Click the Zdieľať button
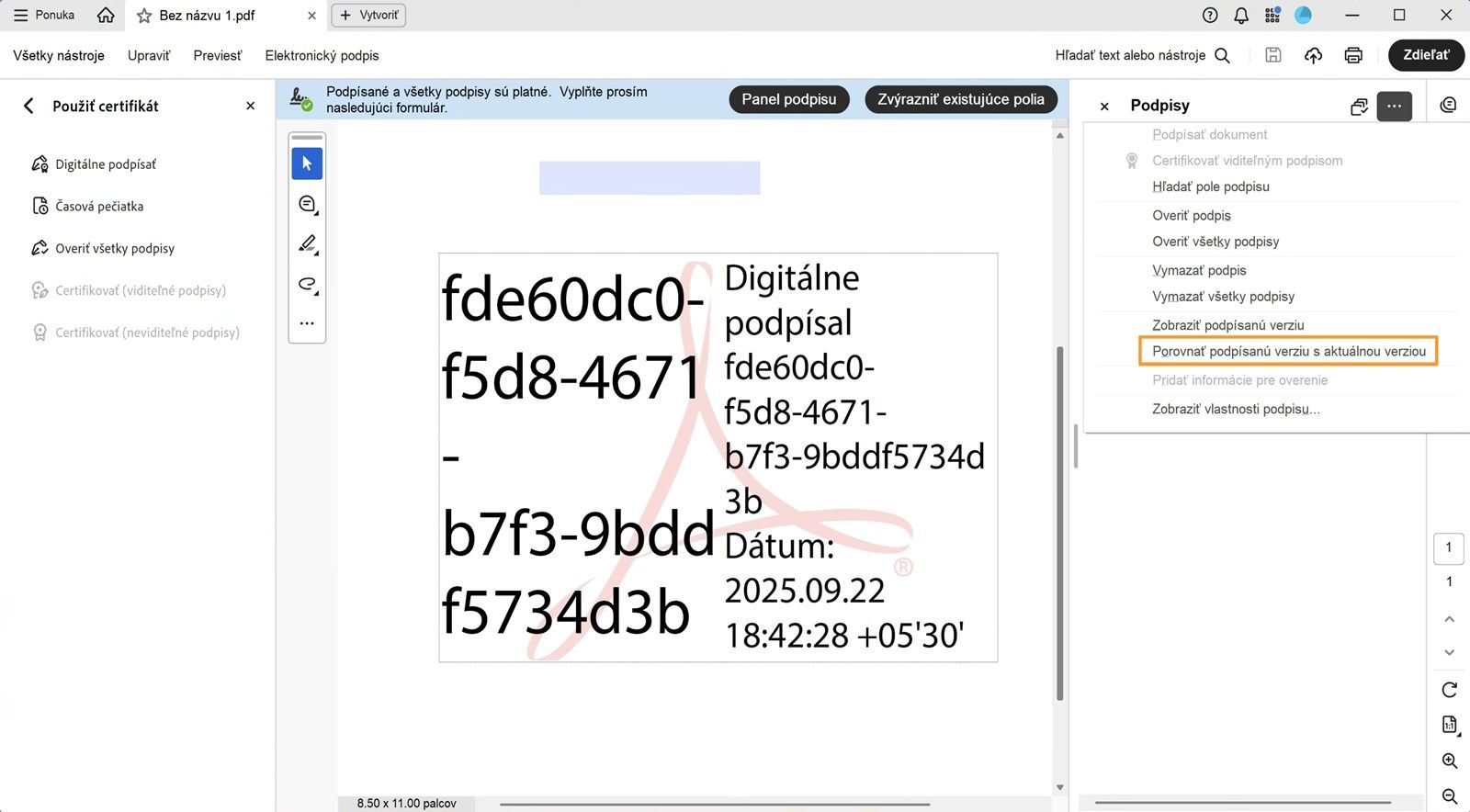Image resolution: width=1470 pixels, height=812 pixels. 1426,55
